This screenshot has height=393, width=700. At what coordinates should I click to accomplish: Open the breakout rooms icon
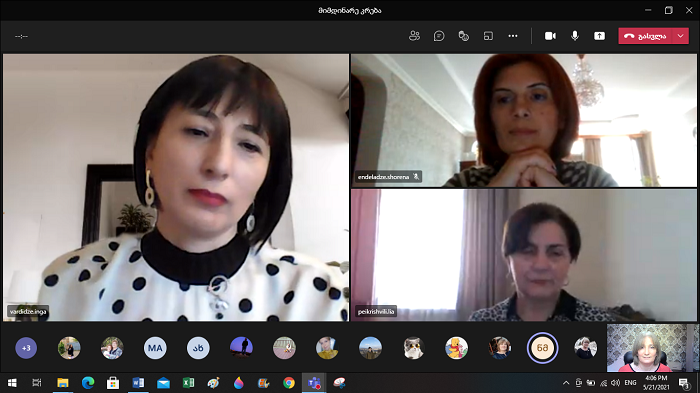[488, 36]
